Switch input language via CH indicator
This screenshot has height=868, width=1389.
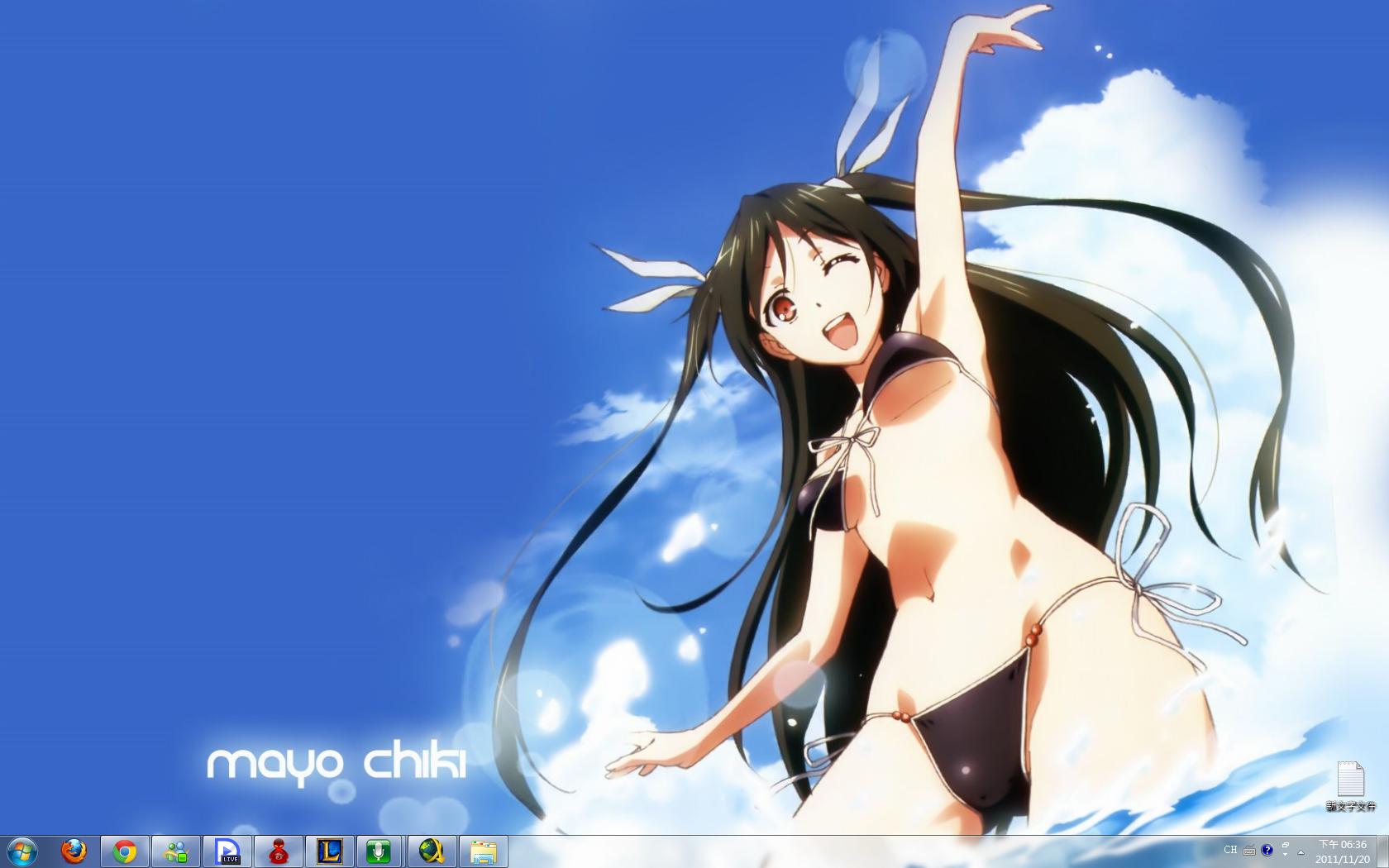[1230, 850]
